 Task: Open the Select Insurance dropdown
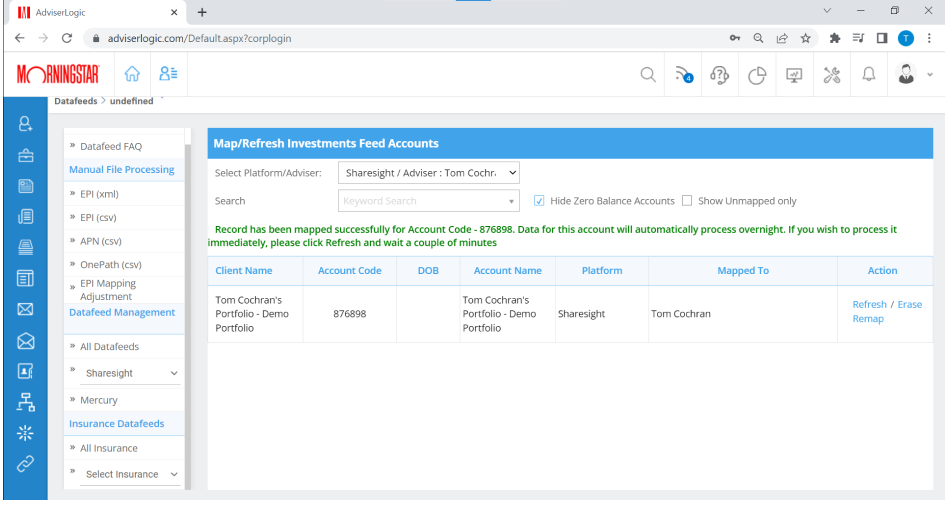[x=130, y=474]
